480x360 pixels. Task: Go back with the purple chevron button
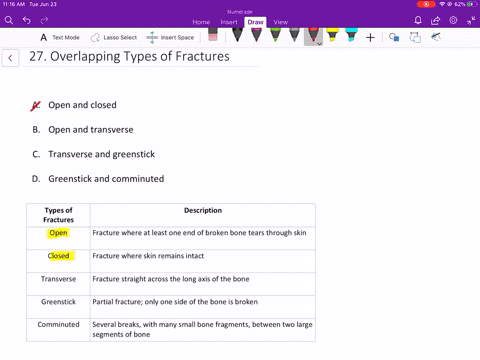(x=10, y=58)
